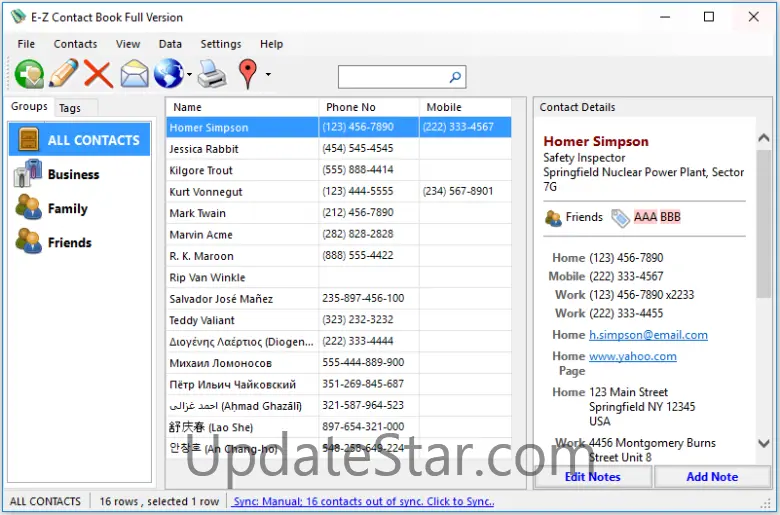Click the red map pin icon
This screenshot has height=515, width=780.
click(248, 74)
